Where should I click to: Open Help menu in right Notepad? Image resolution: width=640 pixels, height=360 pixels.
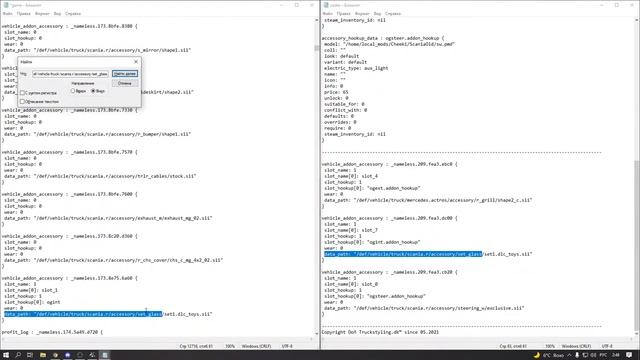point(393,13)
